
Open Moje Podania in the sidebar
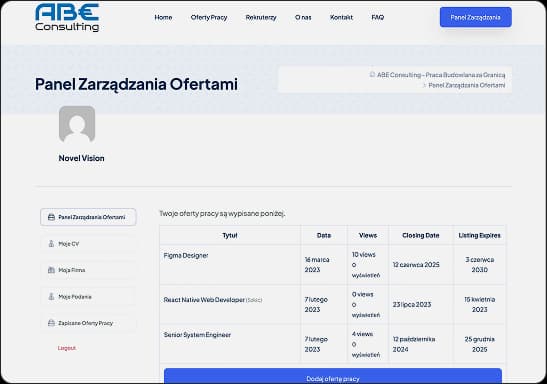[88, 297]
